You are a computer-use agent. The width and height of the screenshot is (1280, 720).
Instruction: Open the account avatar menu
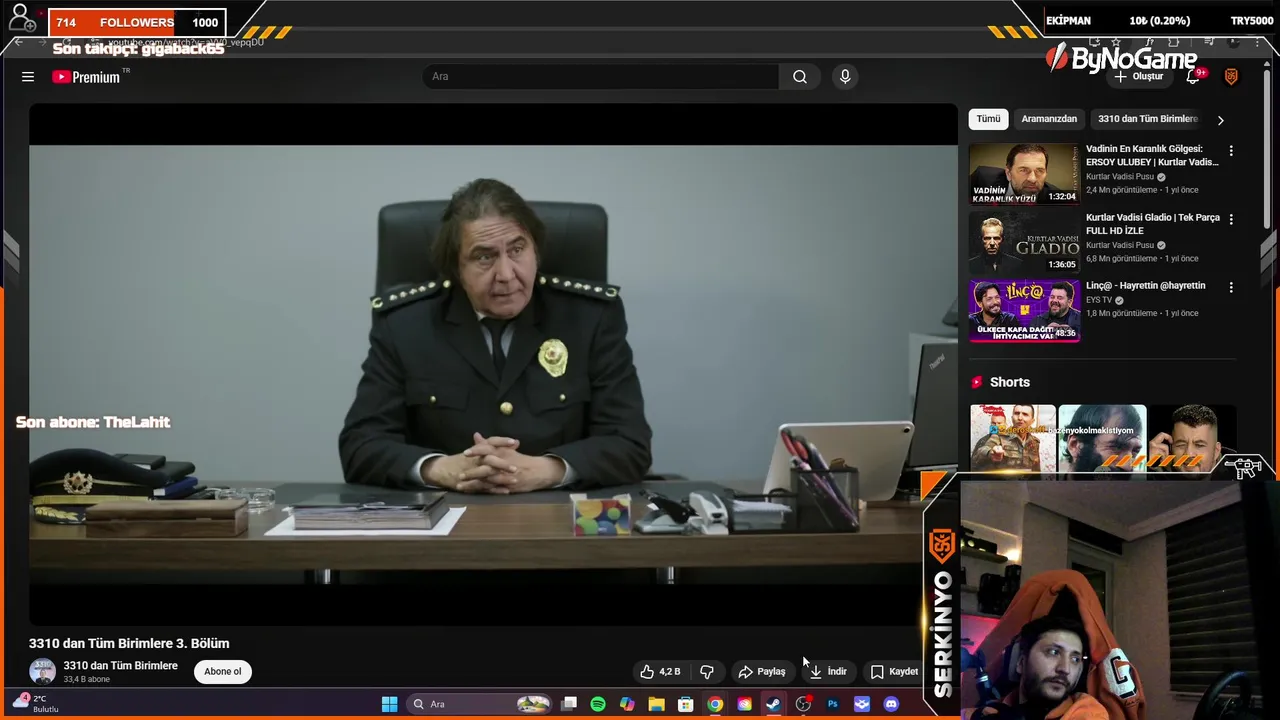(1231, 77)
